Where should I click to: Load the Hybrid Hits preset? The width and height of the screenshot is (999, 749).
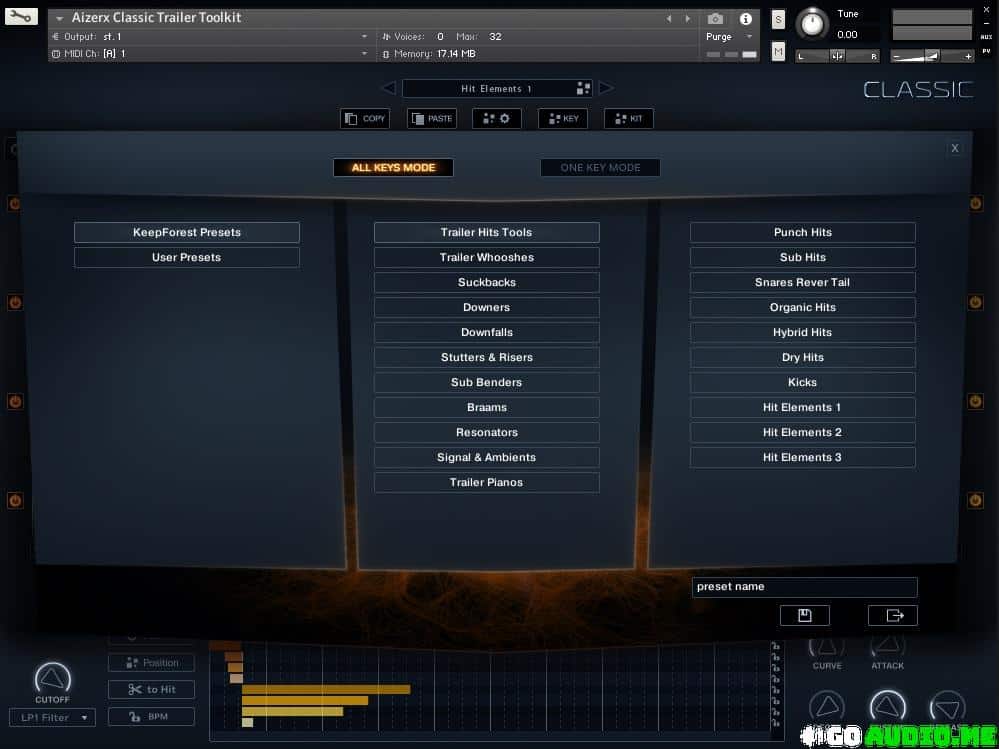click(803, 332)
